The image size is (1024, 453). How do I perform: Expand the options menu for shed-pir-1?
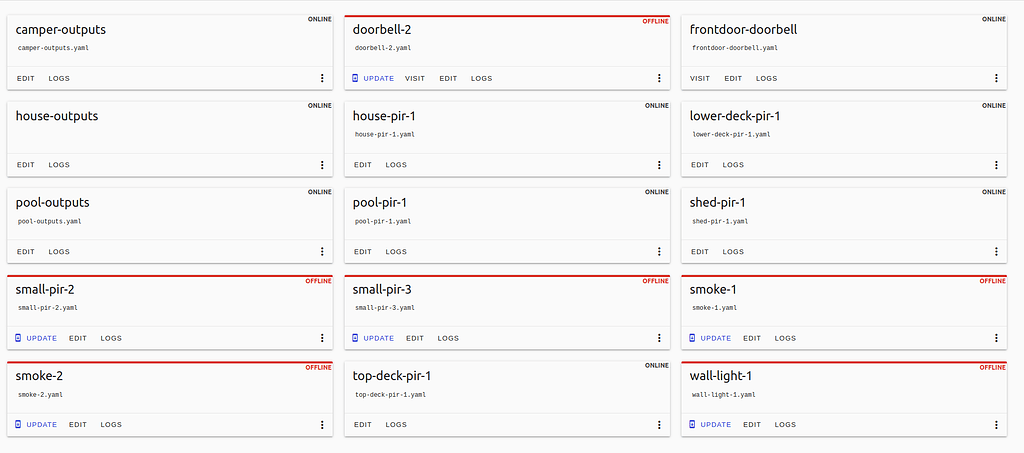pyautogui.click(x=996, y=252)
